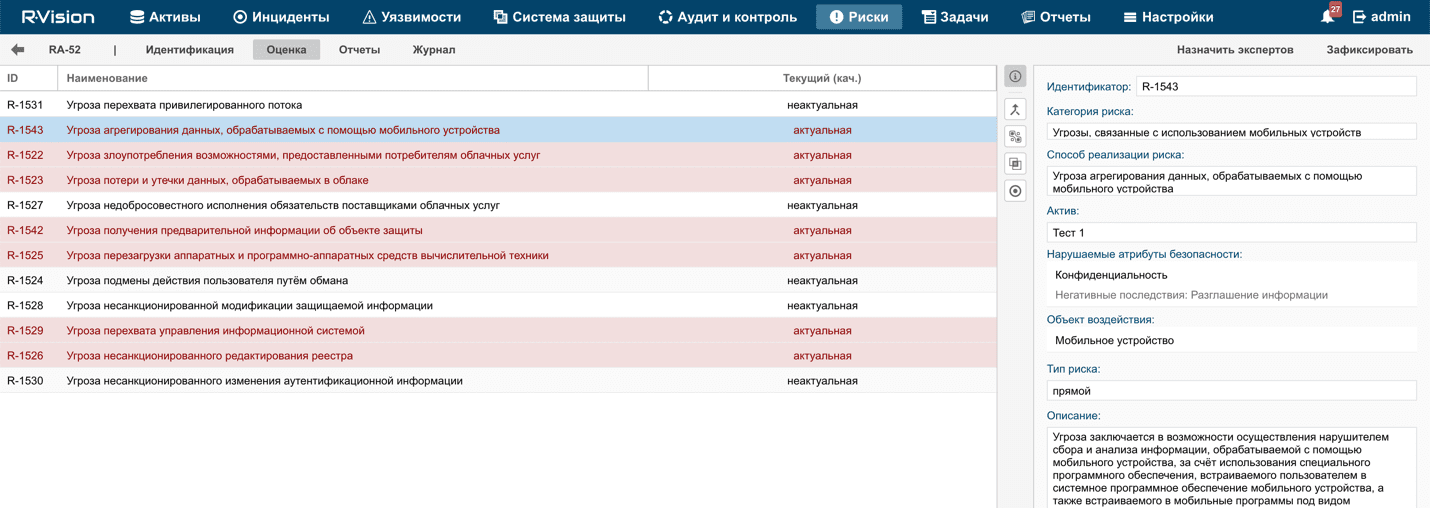
Task: Click the merge arrows side panel icon
Action: pyautogui.click(x=1015, y=110)
